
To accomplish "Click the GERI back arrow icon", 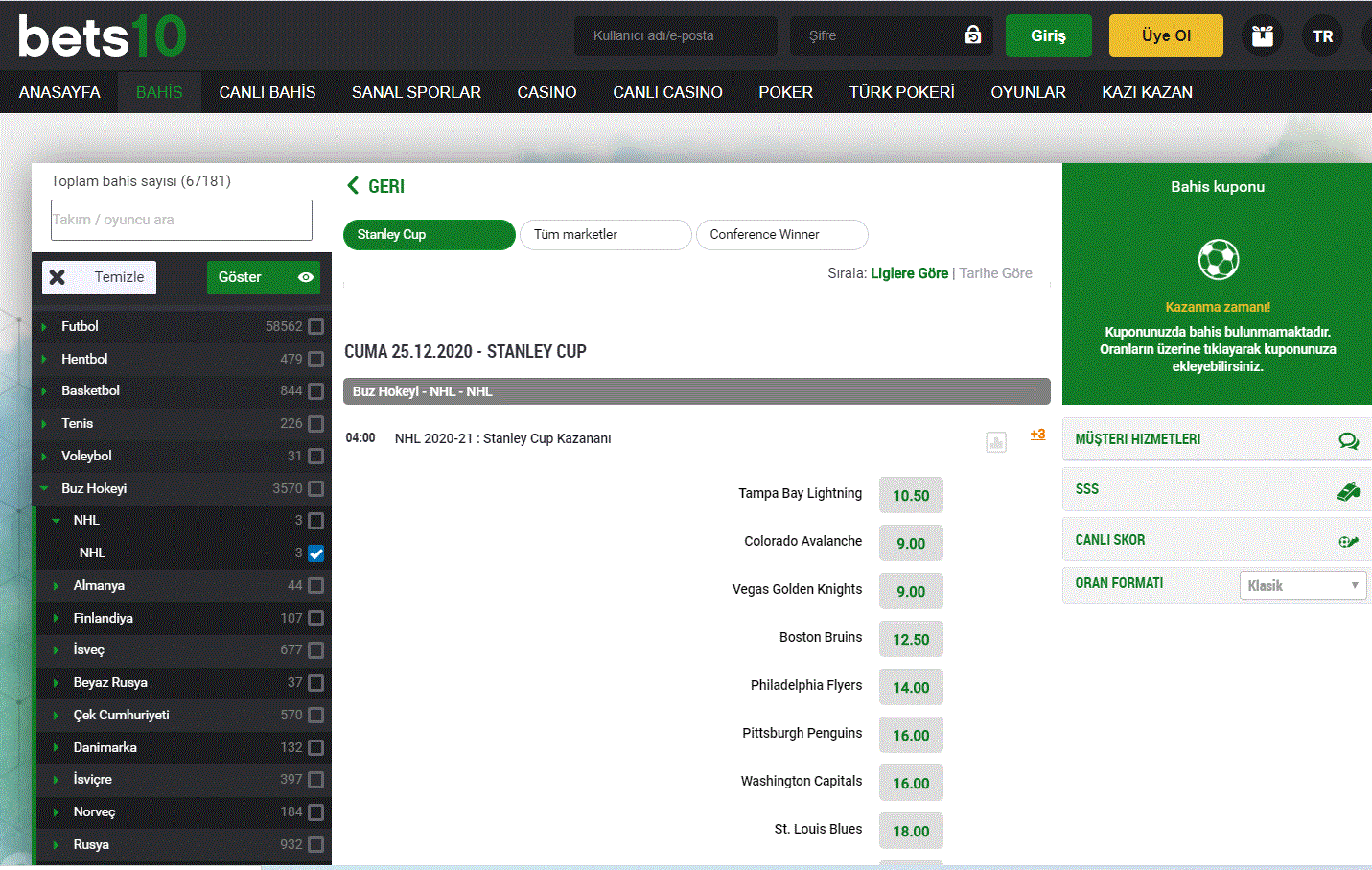I will tap(353, 186).
